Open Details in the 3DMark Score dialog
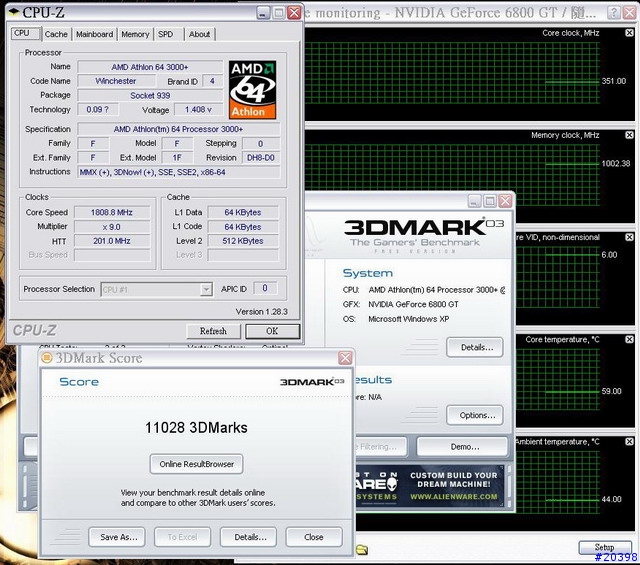This screenshot has height=565, width=640. tap(250, 537)
